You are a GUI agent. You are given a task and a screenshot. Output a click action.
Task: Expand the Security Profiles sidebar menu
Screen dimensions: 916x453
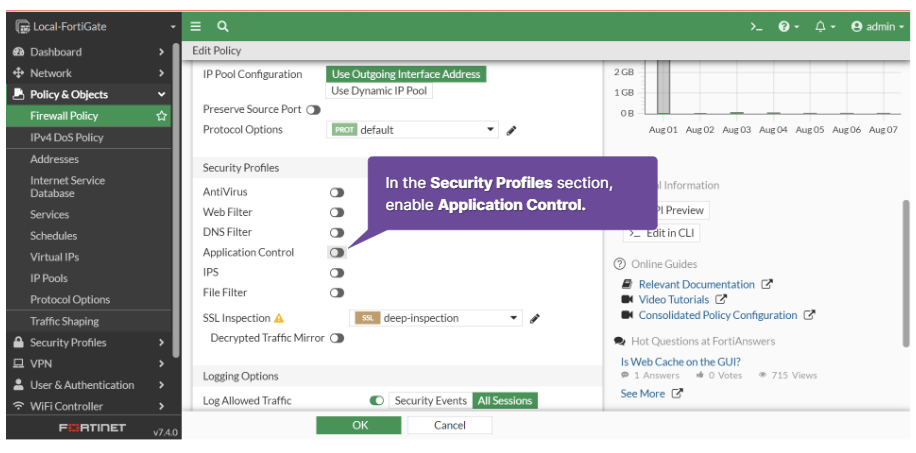(x=161, y=343)
